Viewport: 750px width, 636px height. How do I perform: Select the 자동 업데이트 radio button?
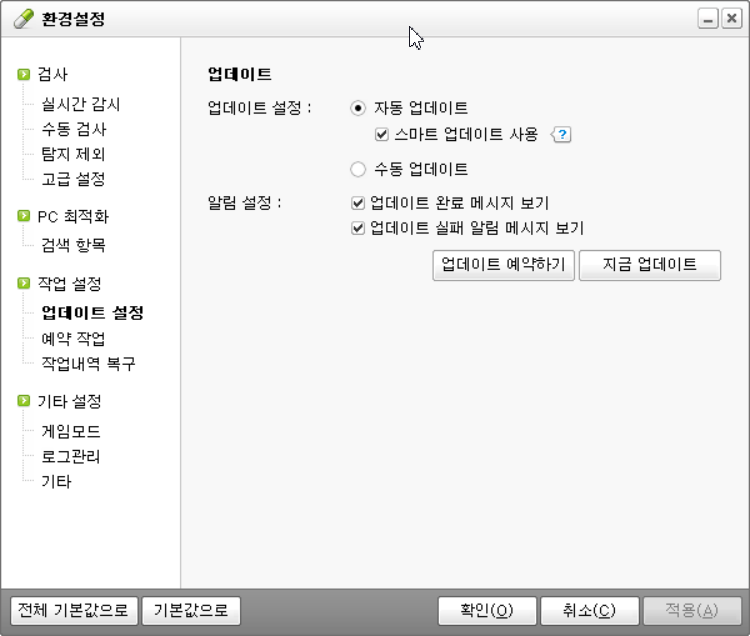pos(358,108)
